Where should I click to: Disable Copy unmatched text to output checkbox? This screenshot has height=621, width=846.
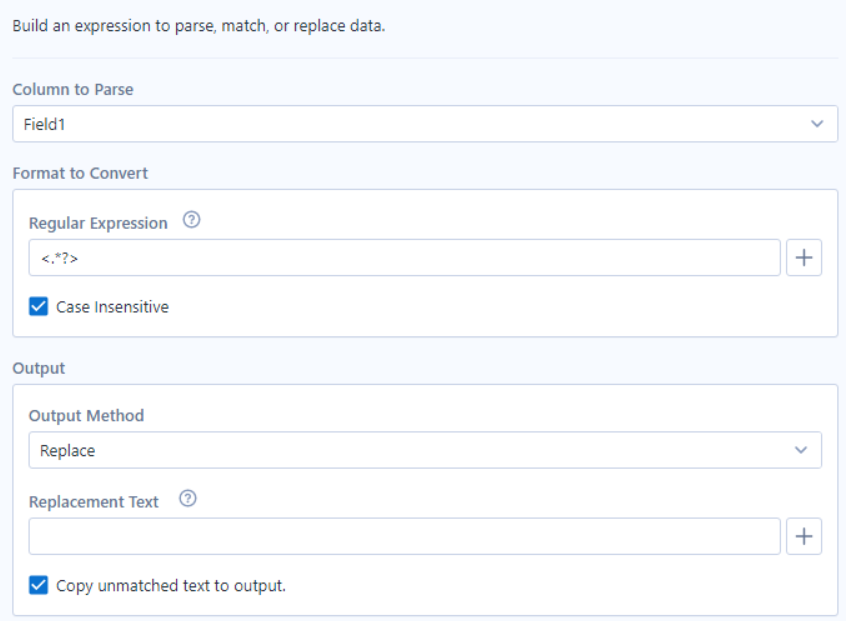[39, 585]
